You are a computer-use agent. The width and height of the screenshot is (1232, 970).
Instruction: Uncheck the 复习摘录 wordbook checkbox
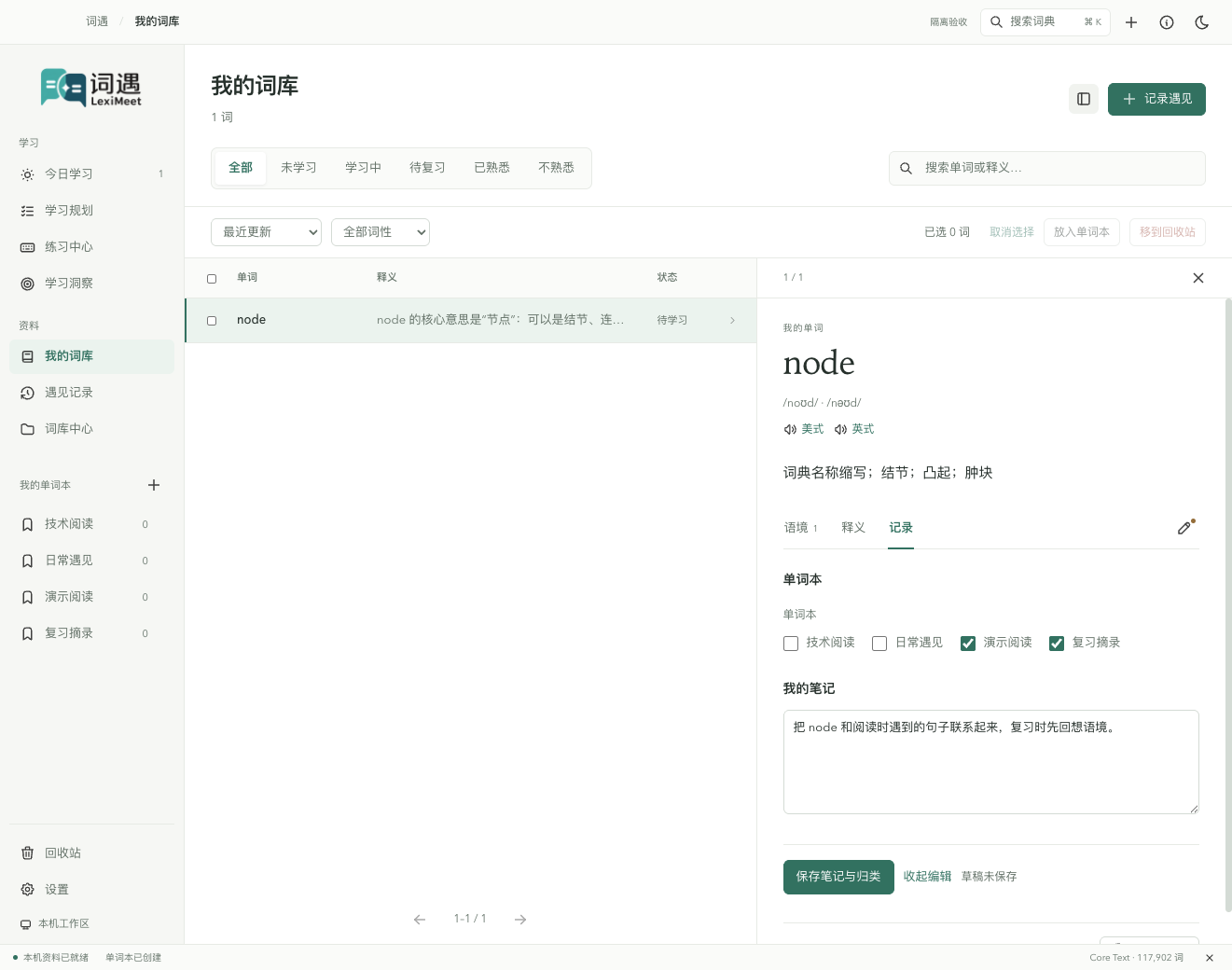click(1057, 644)
